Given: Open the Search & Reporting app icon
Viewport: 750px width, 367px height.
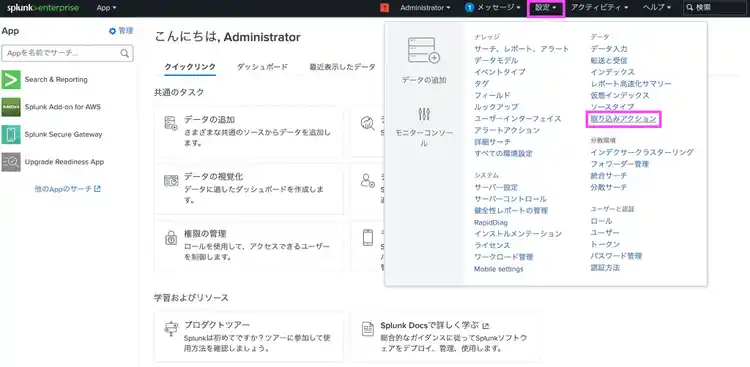Looking at the screenshot, I should tap(11, 79).
